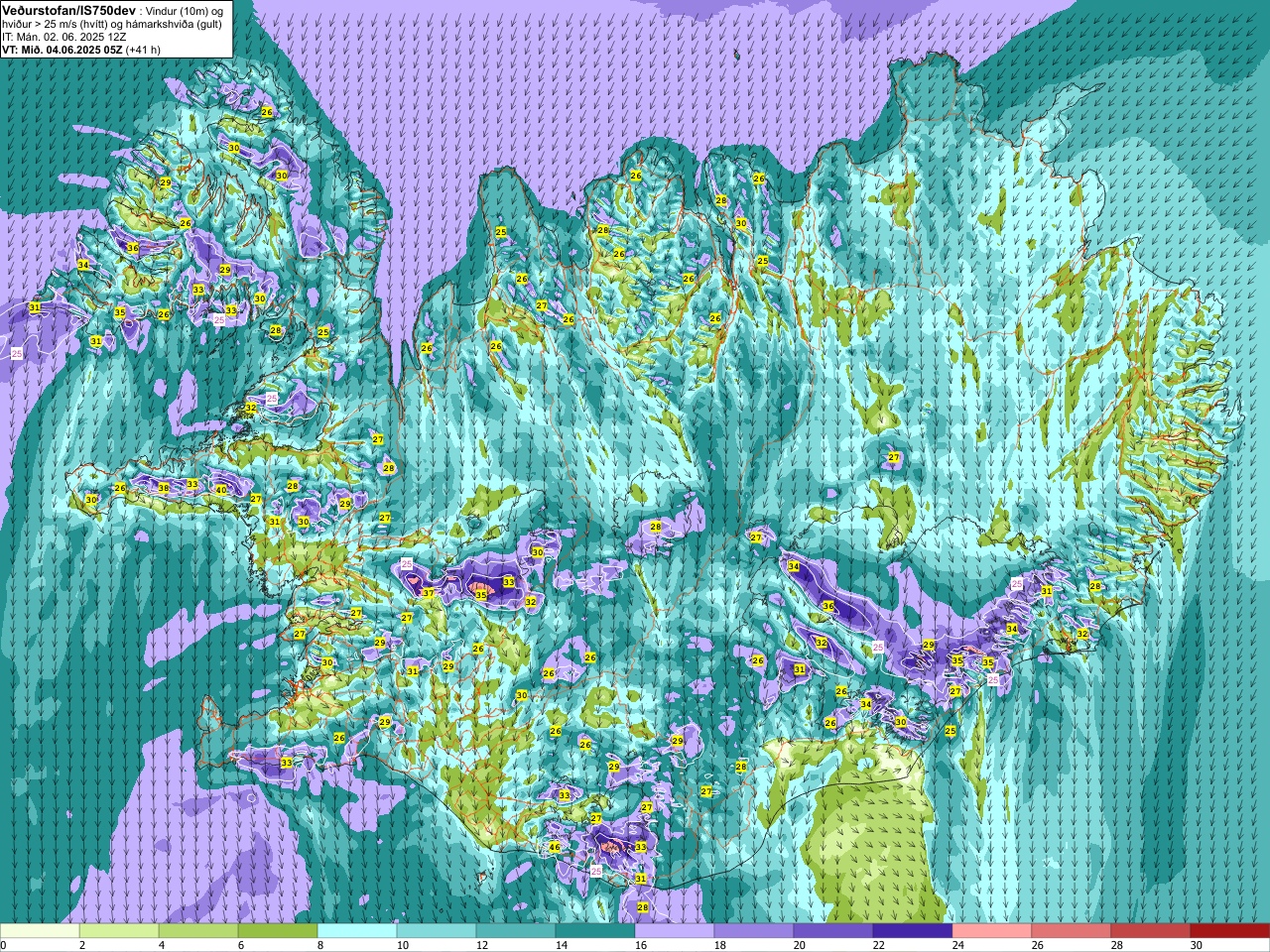
Task: Click the 10–12 m/s turquoise legend swatch
Action: (437, 931)
